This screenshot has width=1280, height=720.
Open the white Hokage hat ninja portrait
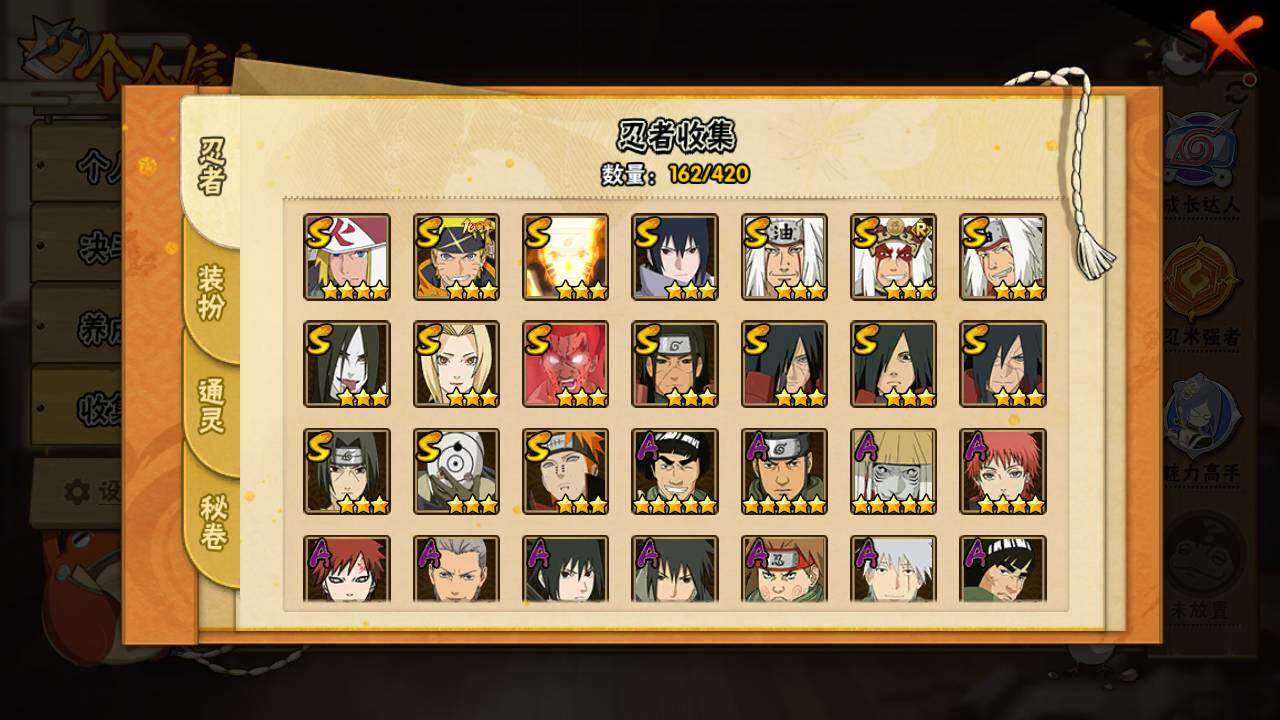pyautogui.click(x=347, y=257)
